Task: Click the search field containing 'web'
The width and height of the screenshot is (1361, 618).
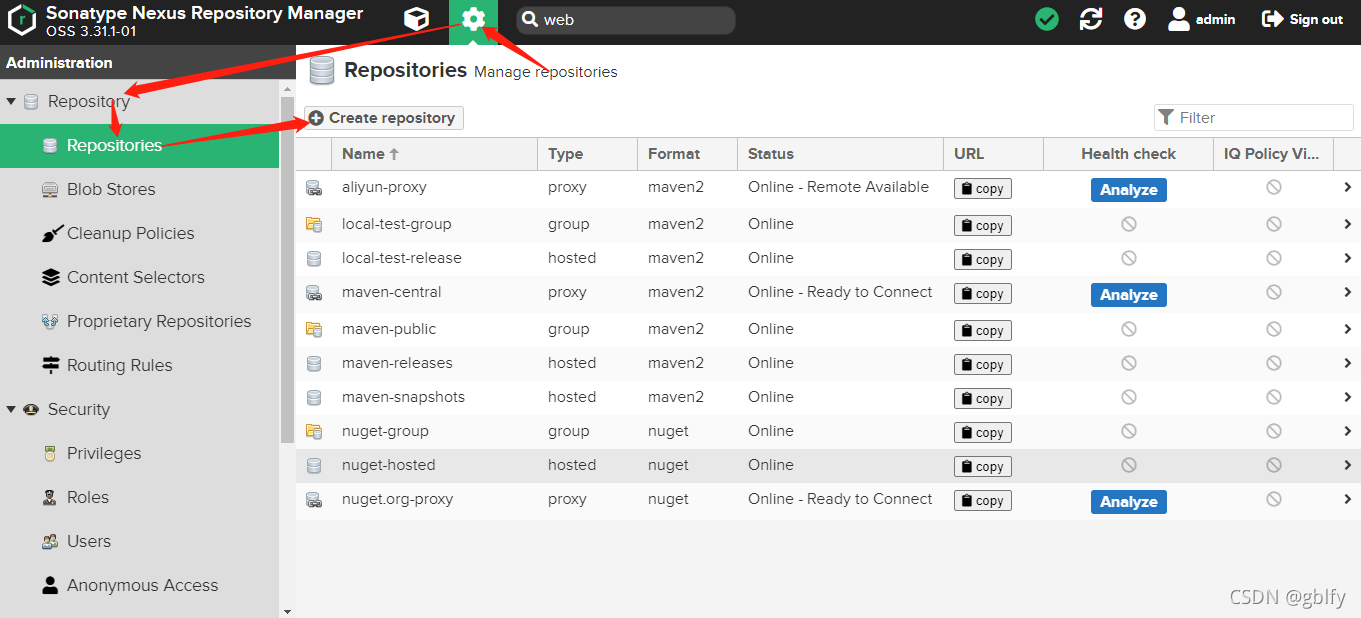Action: pyautogui.click(x=626, y=20)
